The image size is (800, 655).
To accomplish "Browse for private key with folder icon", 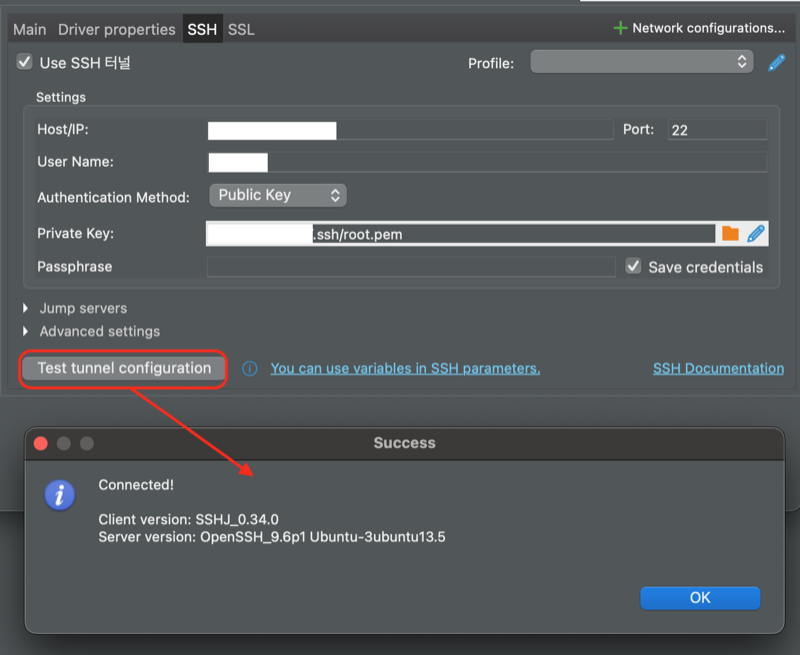I will click(x=730, y=234).
